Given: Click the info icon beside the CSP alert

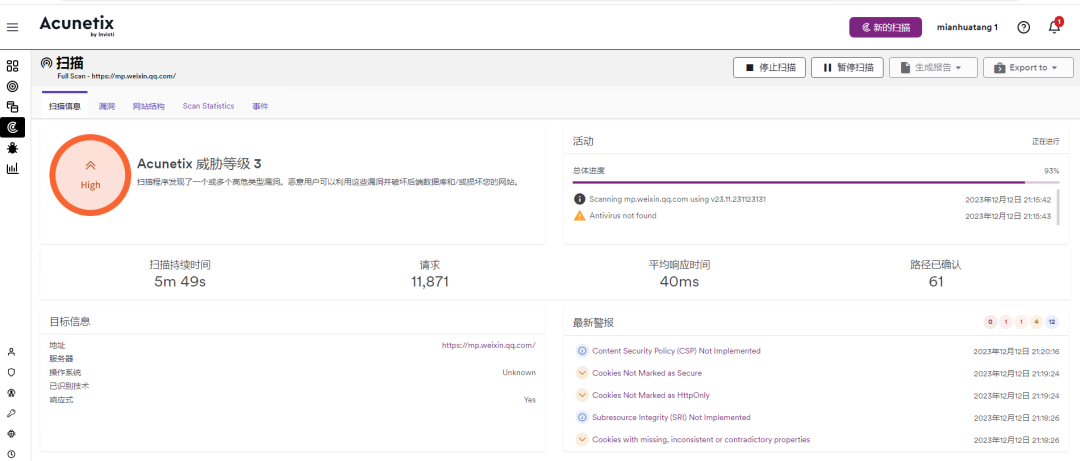Looking at the screenshot, I should coord(581,351).
